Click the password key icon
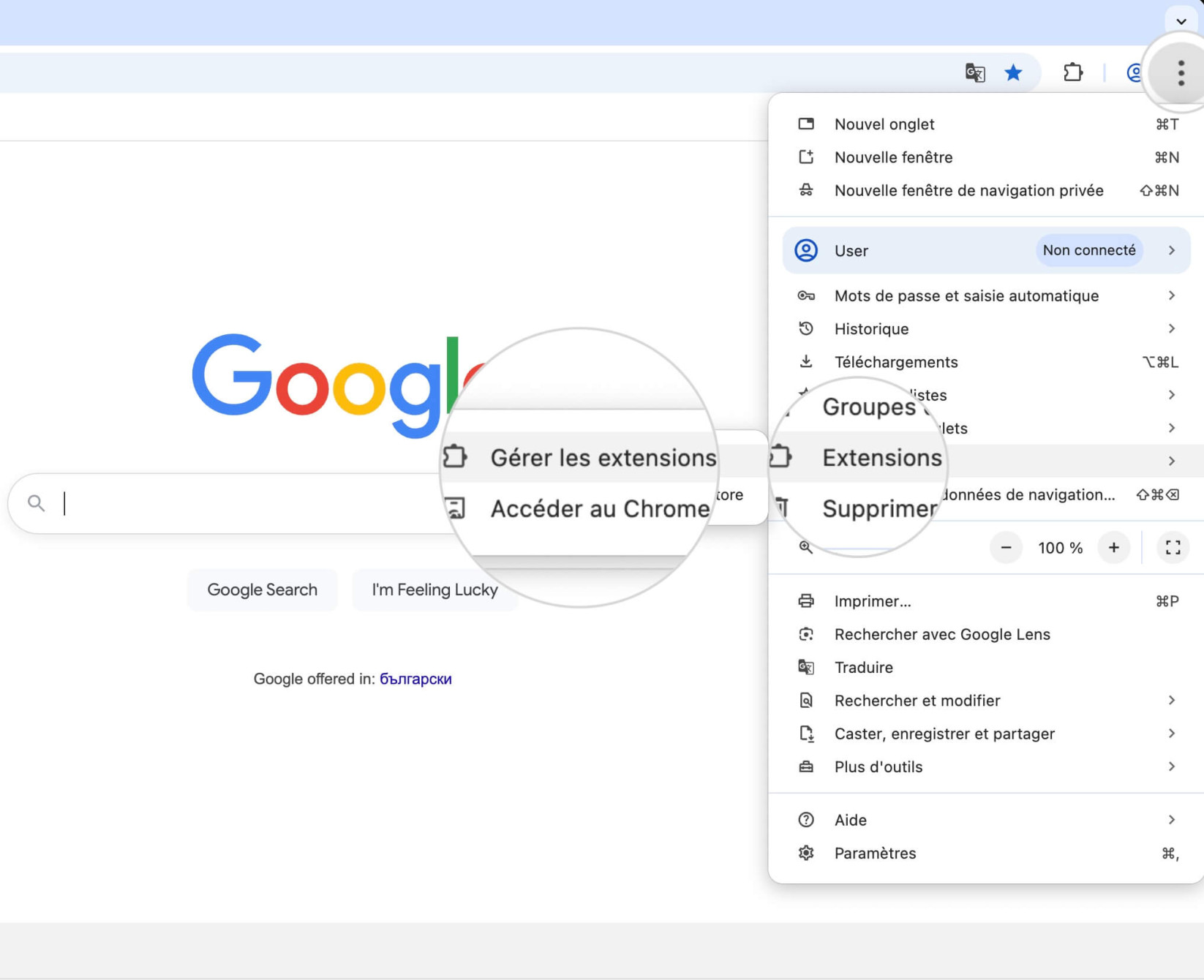Screen dimensions: 1204x980 pyautogui.click(x=806, y=295)
